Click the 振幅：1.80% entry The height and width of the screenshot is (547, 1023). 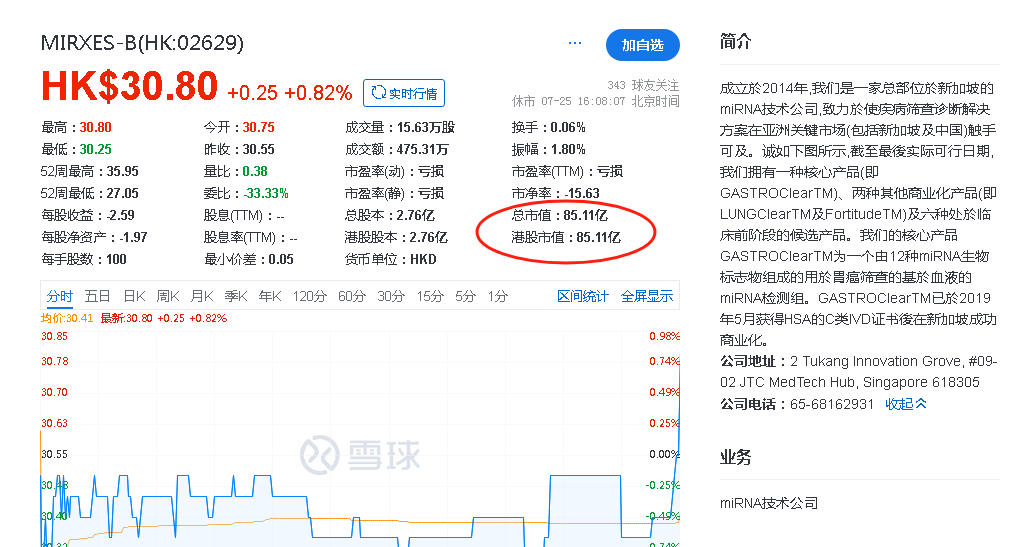click(549, 149)
